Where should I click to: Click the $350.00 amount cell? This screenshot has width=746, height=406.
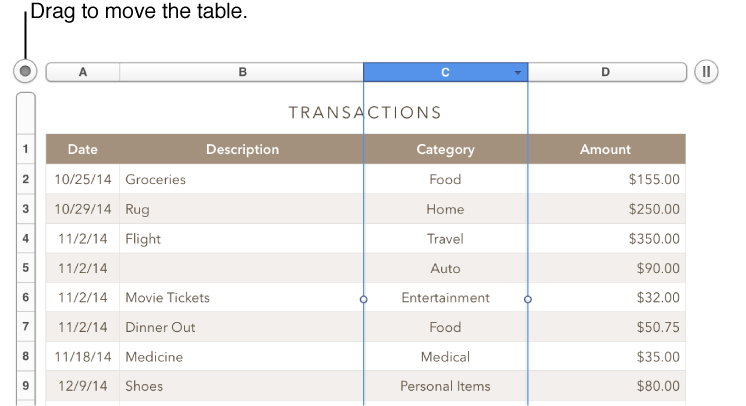pos(606,239)
